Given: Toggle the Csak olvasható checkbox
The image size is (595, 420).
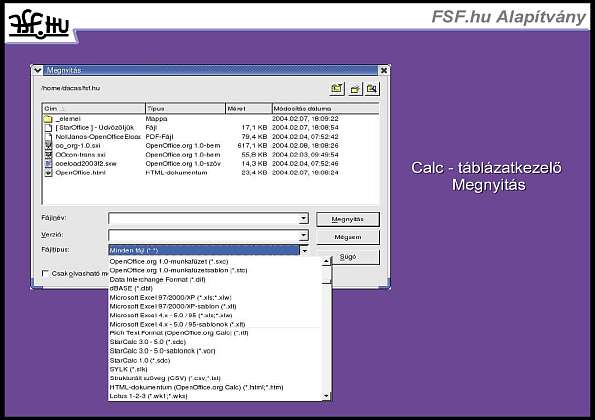Looking at the screenshot, I should tap(45, 273).
